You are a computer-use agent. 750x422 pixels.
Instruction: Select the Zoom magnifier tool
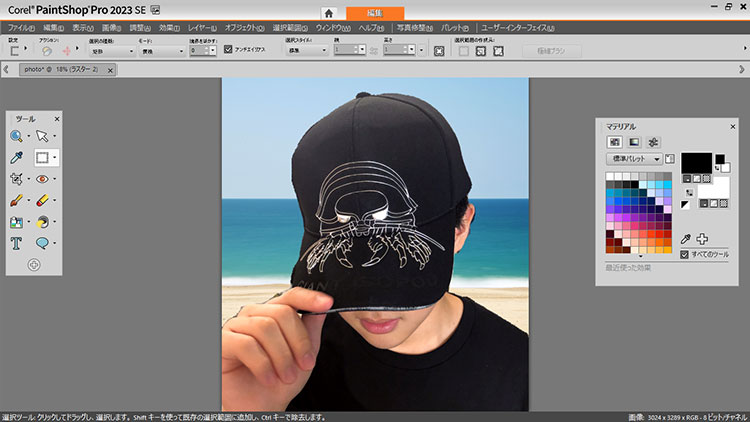(x=17, y=136)
